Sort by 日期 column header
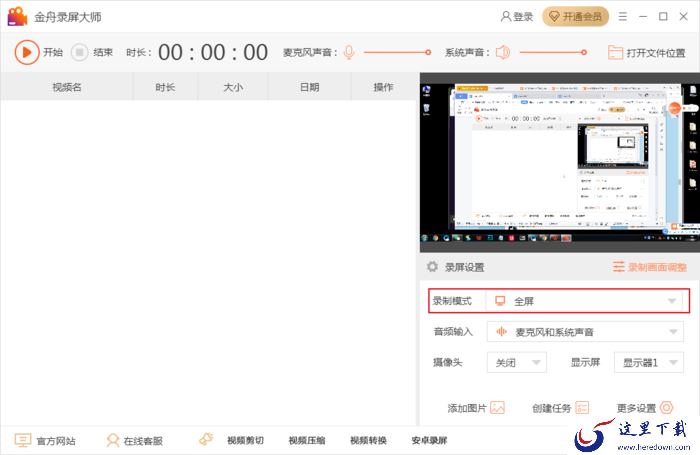 309,87
